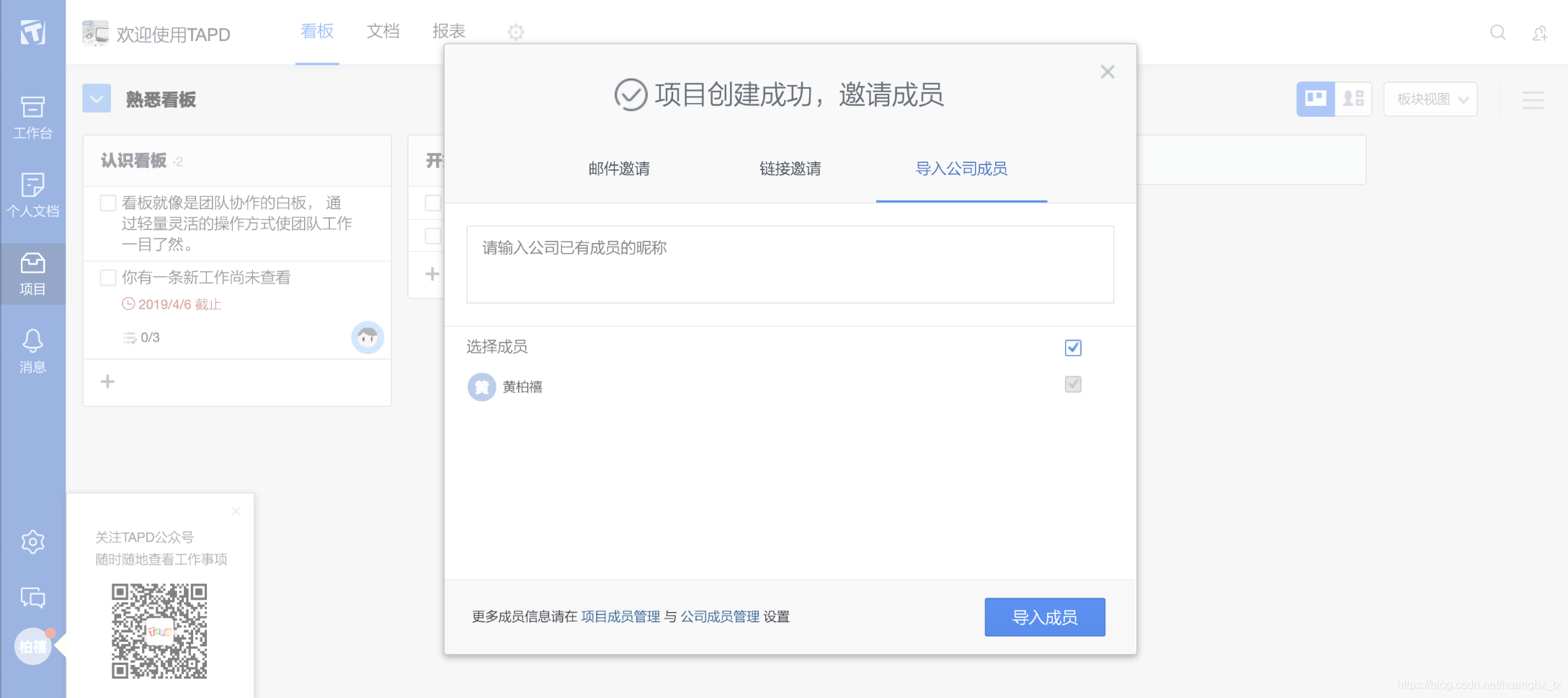This screenshot has height=698, width=1568.
Task: Click the TAPD logo in sidebar
Action: (32, 32)
